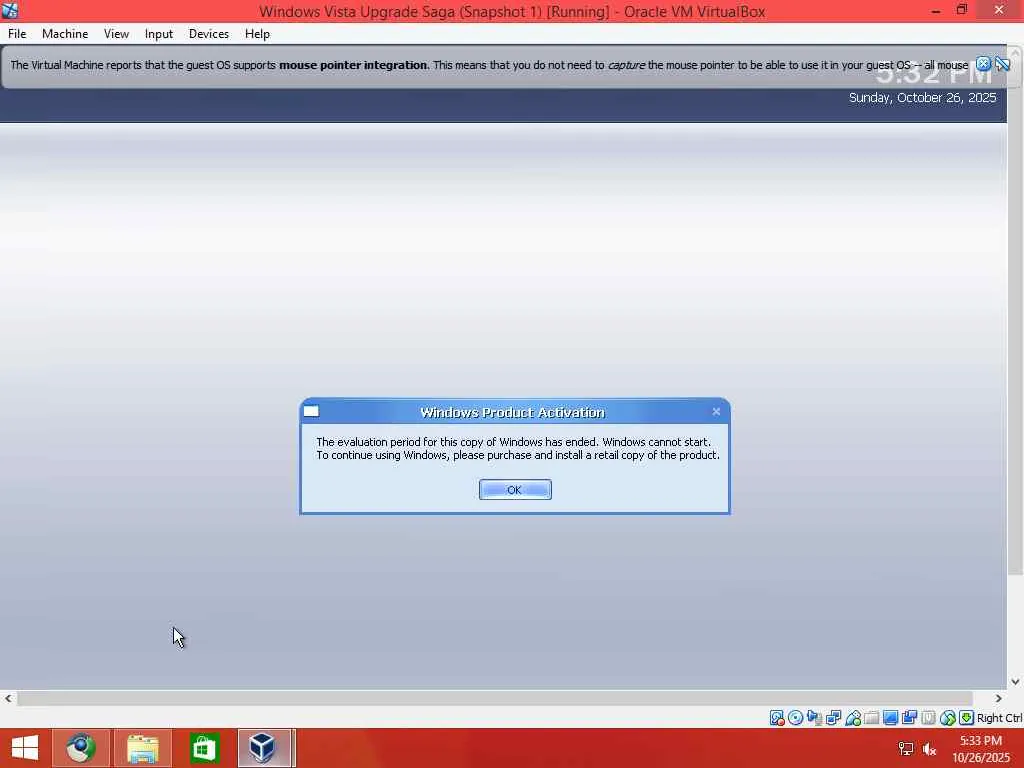The height and width of the screenshot is (768, 1024).
Task: Click the dialog title bar window icon
Action: 312,411
